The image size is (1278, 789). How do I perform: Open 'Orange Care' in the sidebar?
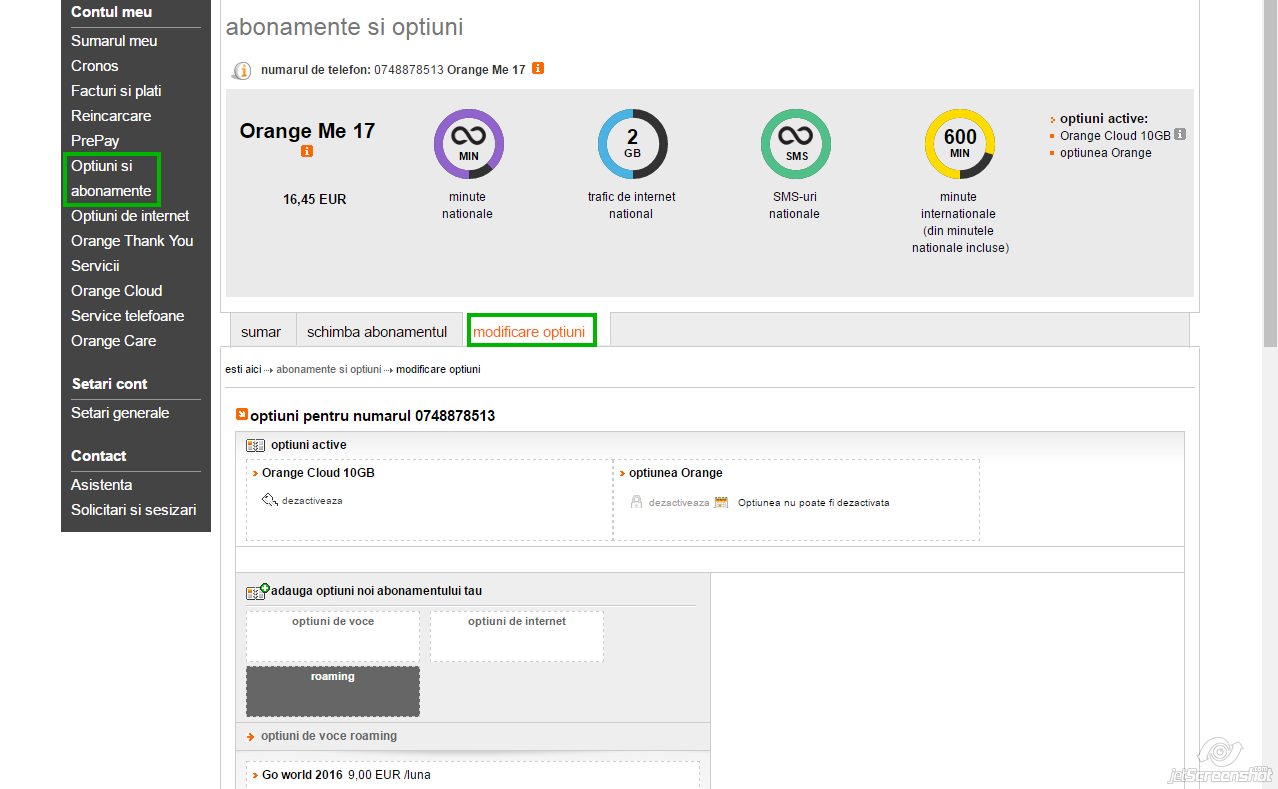point(114,341)
